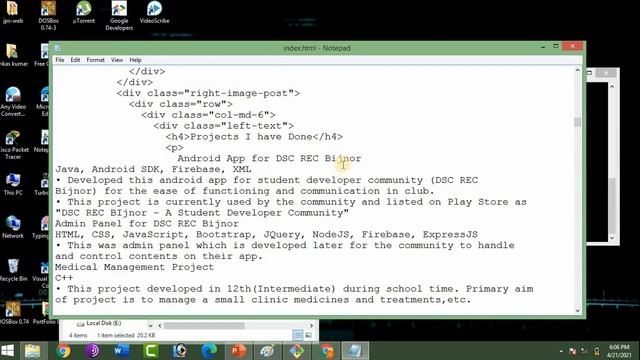Open the Paint palette taskbar icon
The width and height of the screenshot is (640, 360).
[x=268, y=351]
